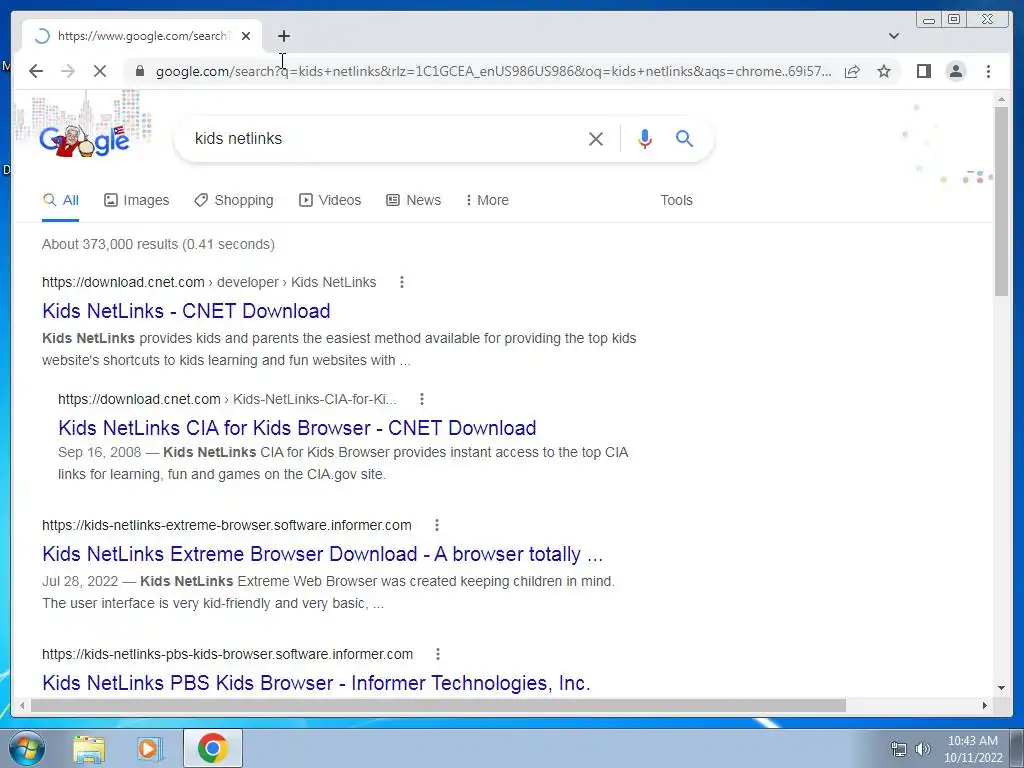Screen dimensions: 1024x768
Task: Share this page icon in address bar
Action: click(x=852, y=71)
